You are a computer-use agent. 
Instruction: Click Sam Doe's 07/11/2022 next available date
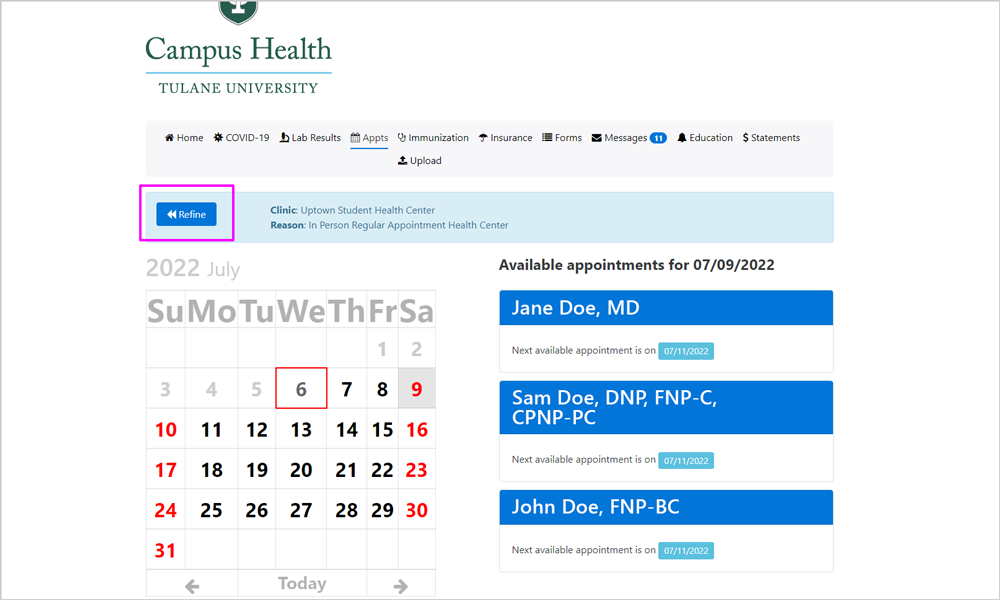click(x=686, y=460)
